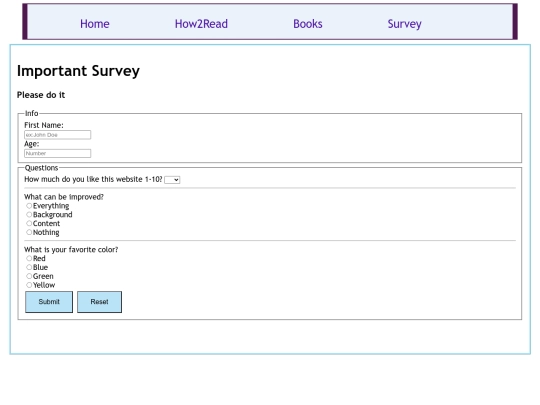Submit the survey form
This screenshot has height=405, width=540.
point(49,302)
